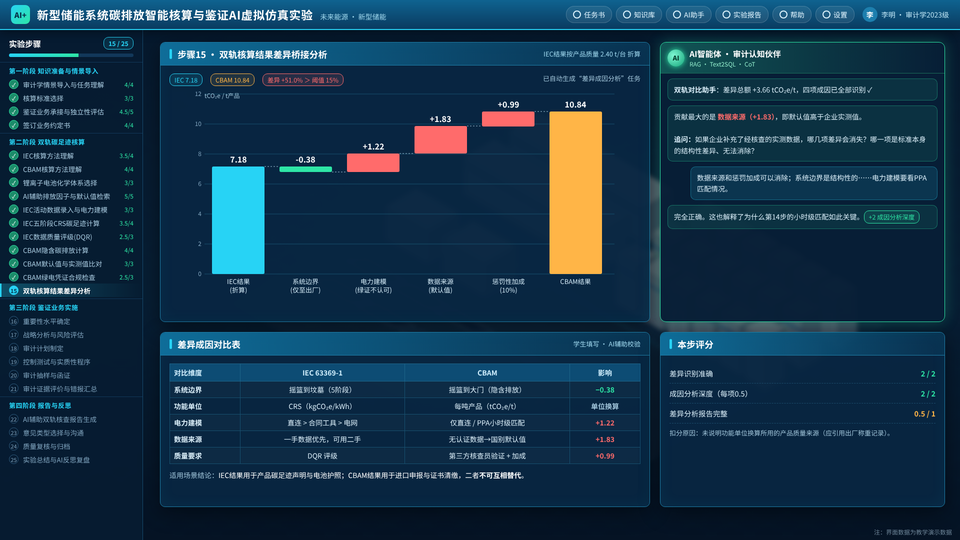Go to step 审计计划制定
960x540 pixels.
[71, 348]
